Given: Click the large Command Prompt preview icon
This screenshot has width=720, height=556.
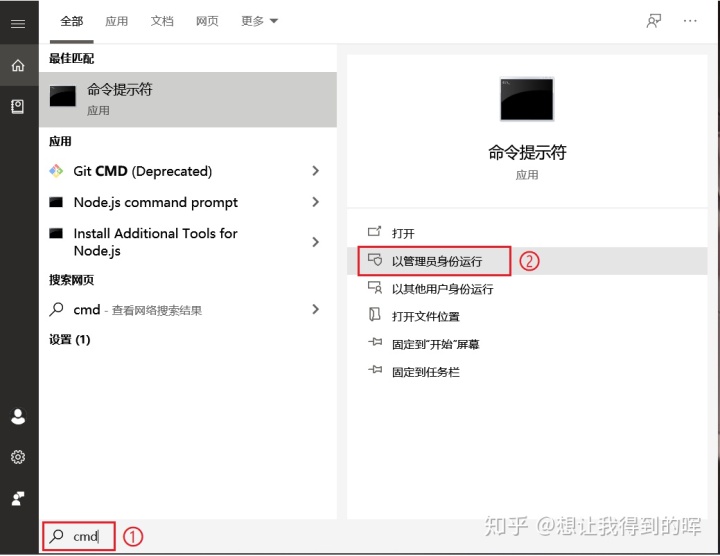Looking at the screenshot, I should (x=527, y=99).
